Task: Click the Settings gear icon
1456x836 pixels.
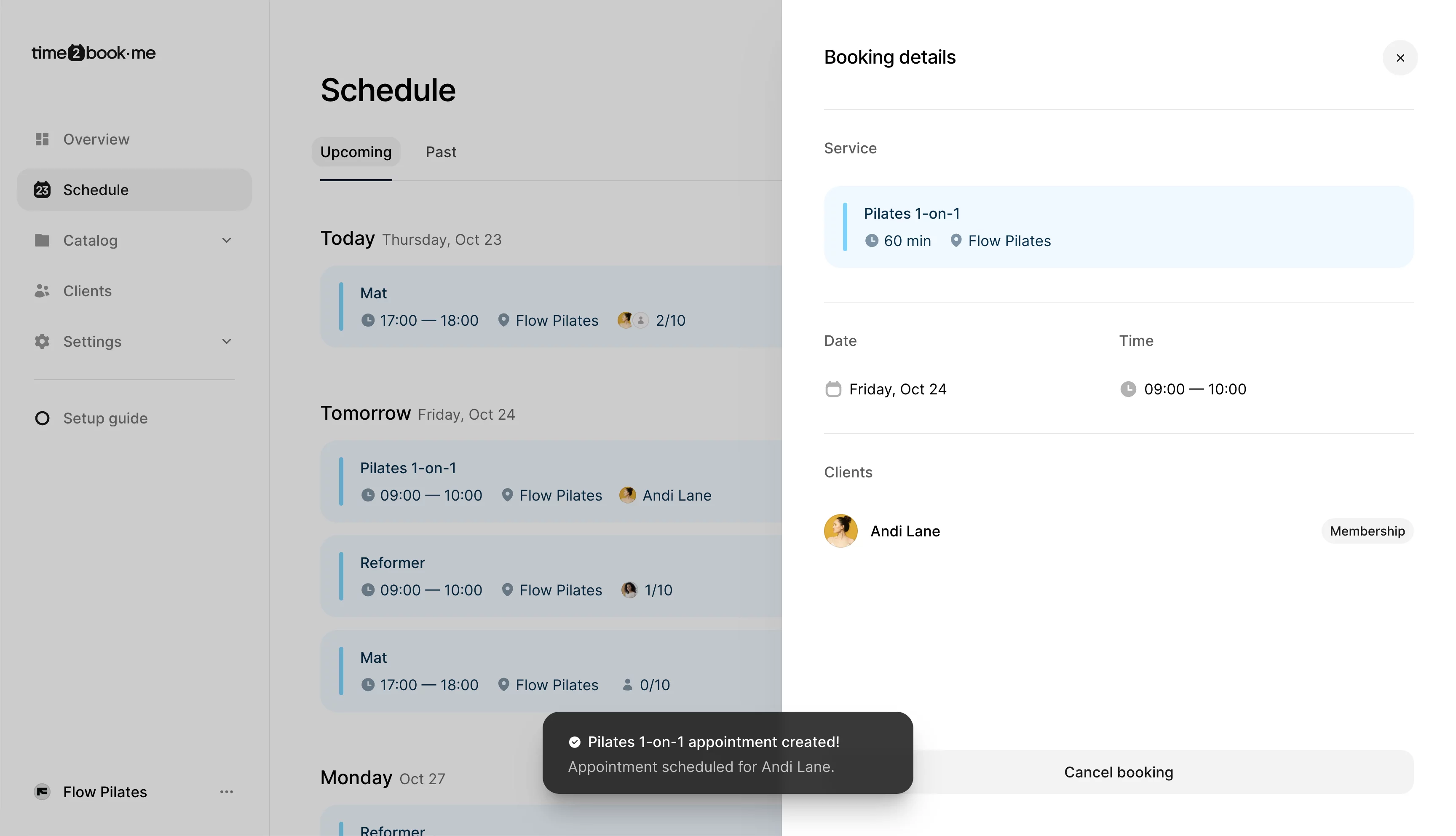Action: [42, 341]
